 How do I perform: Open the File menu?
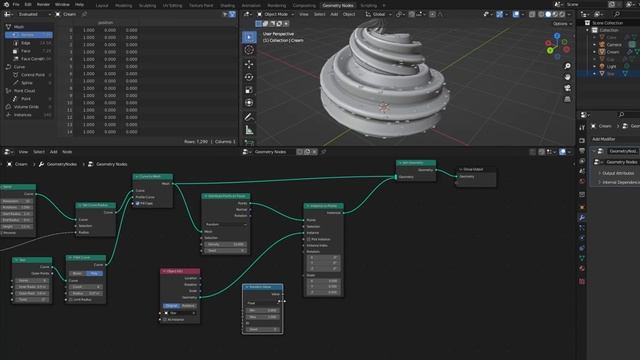click(x=16, y=4)
